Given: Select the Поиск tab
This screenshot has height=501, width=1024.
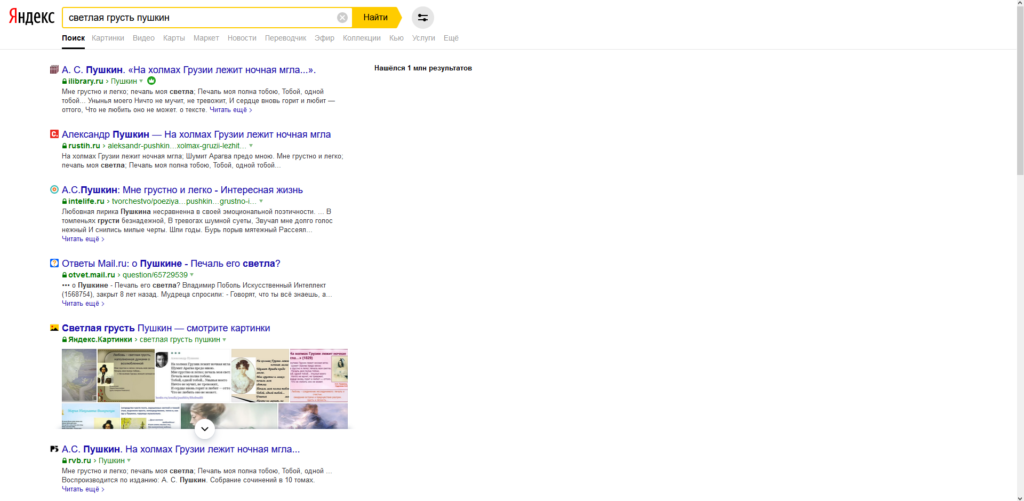Looking at the screenshot, I should click(73, 38).
